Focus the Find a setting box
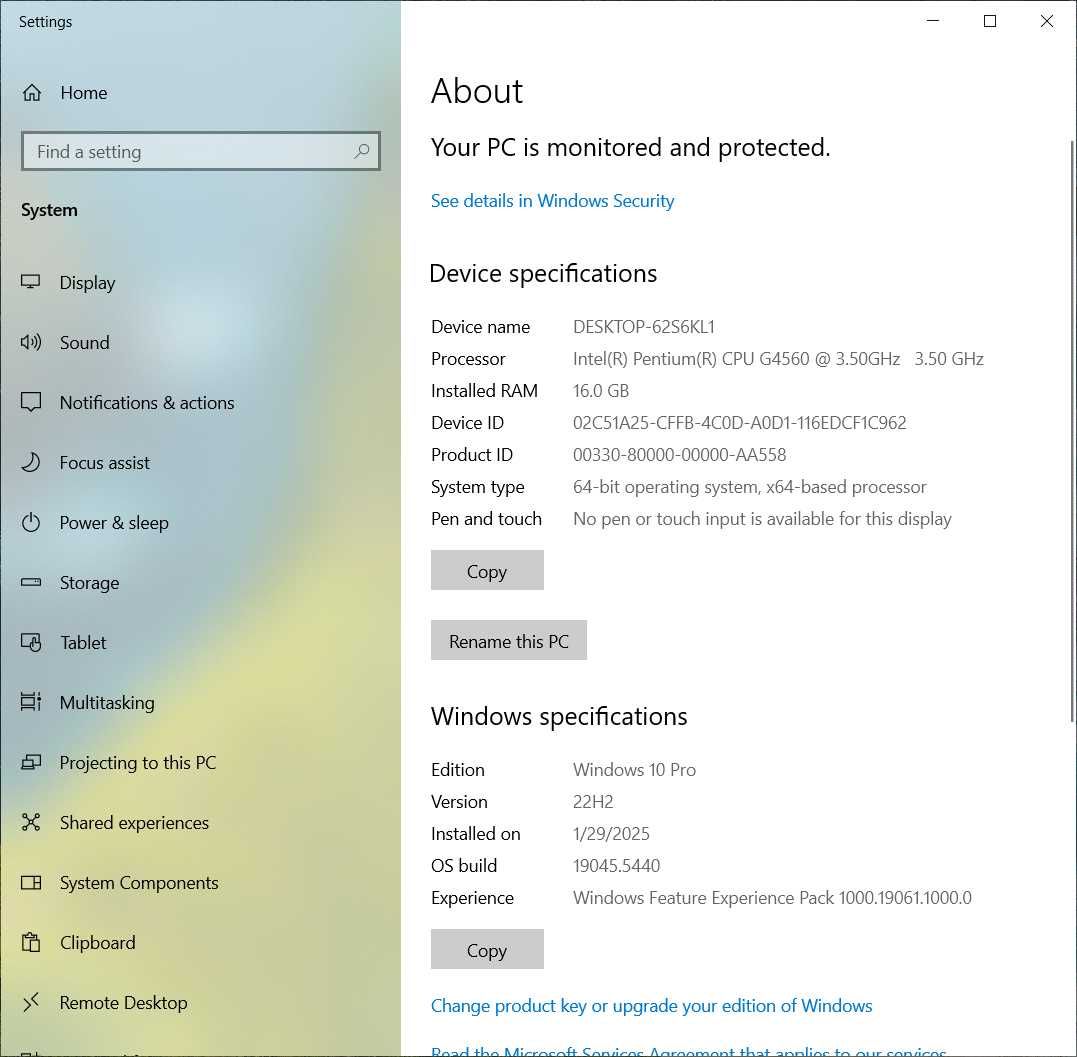This screenshot has height=1057, width=1077. click(201, 151)
